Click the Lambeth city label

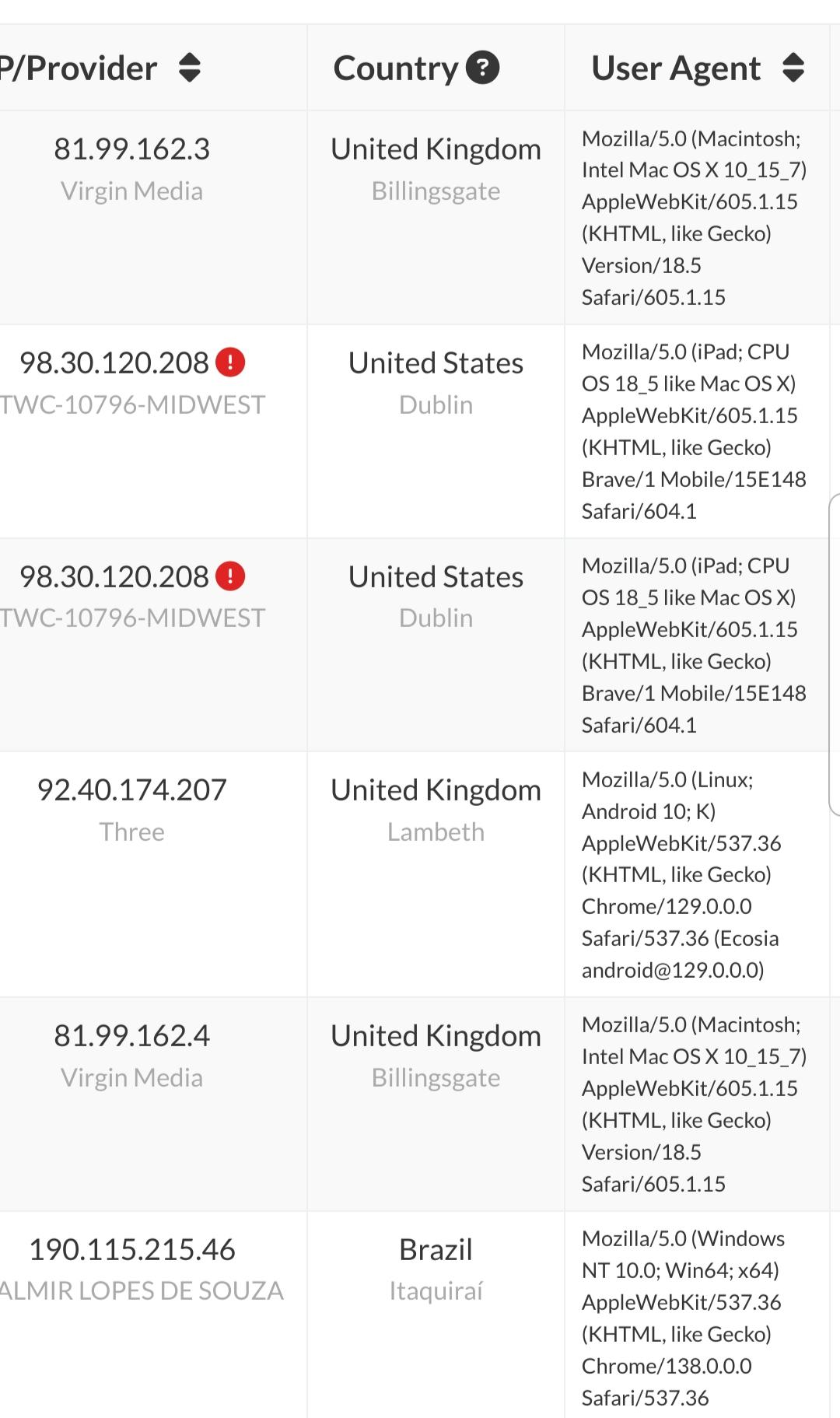pos(436,832)
